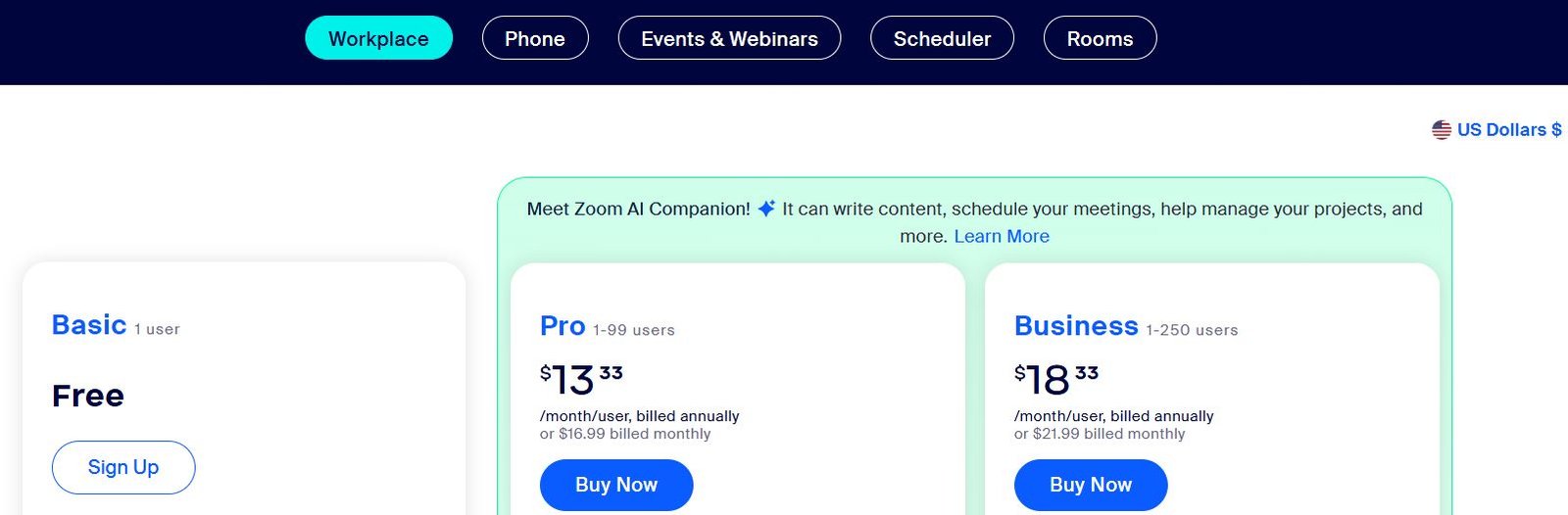Open the US Dollars currency selector

(x=1496, y=130)
